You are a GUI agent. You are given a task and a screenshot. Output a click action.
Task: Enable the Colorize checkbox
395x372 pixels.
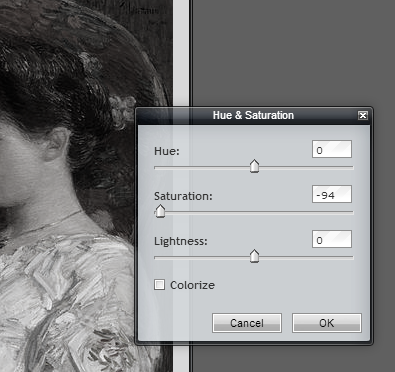click(159, 285)
